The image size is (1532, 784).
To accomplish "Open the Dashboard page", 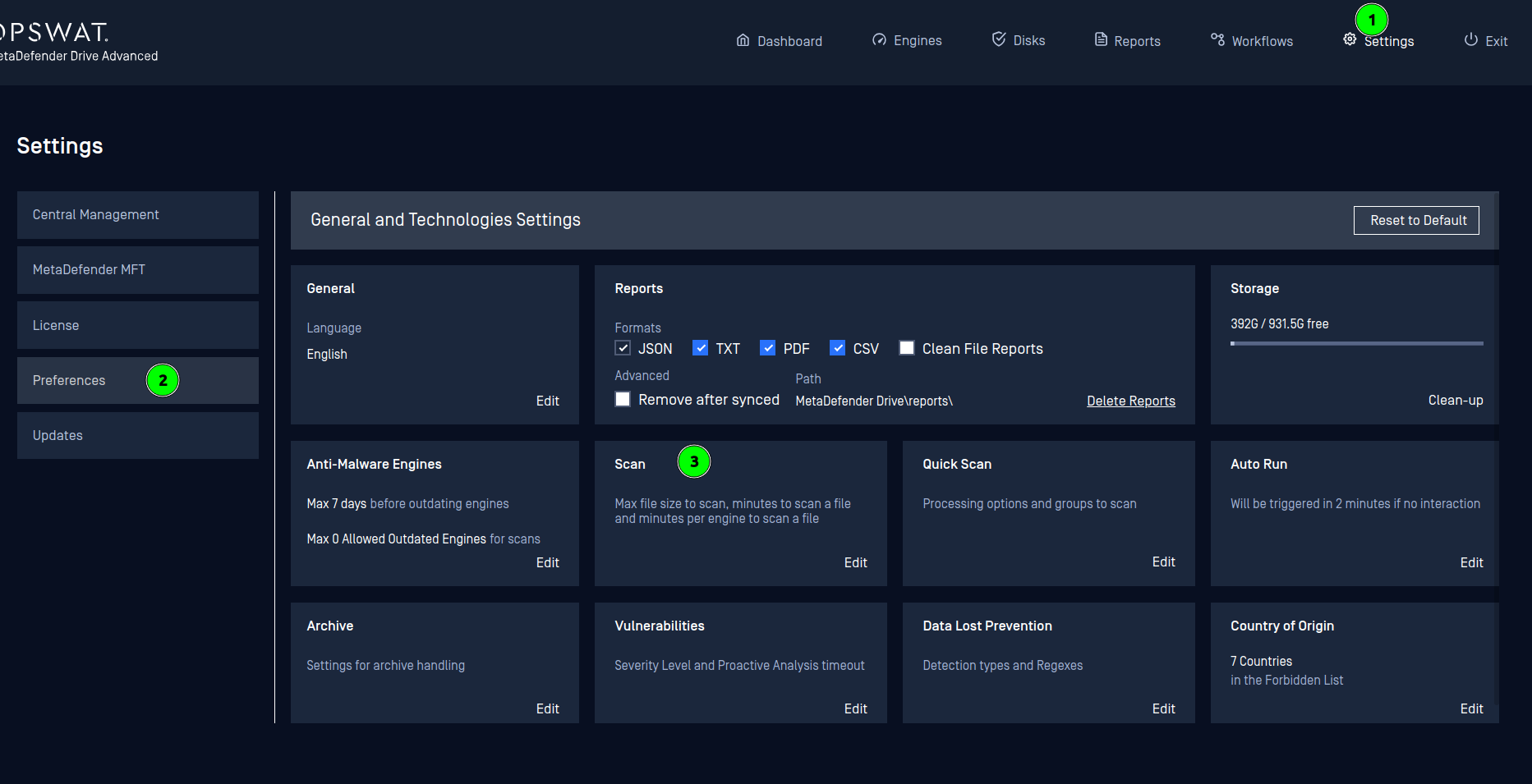I will tap(789, 41).
